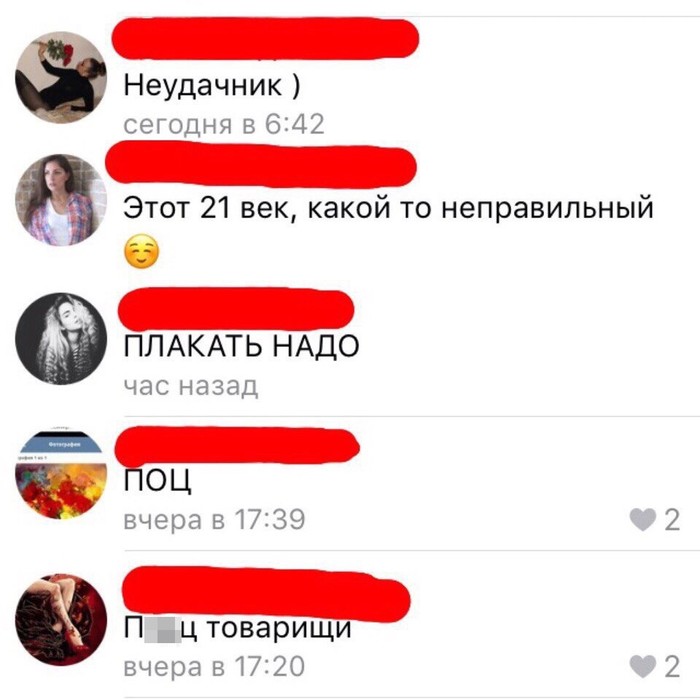Like the comment posted at 17:39

pyautogui.click(x=642, y=520)
